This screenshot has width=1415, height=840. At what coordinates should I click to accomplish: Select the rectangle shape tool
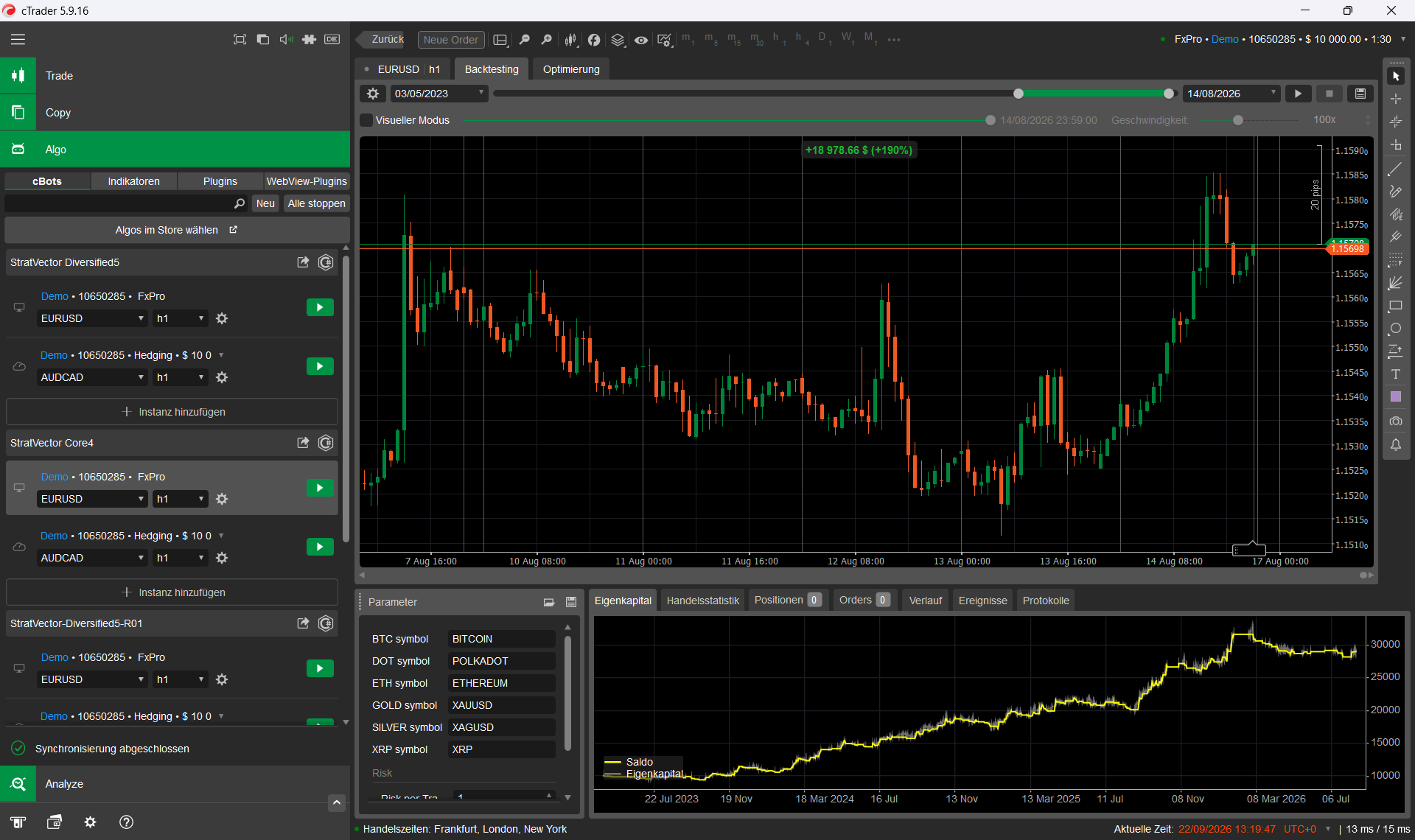(1396, 306)
